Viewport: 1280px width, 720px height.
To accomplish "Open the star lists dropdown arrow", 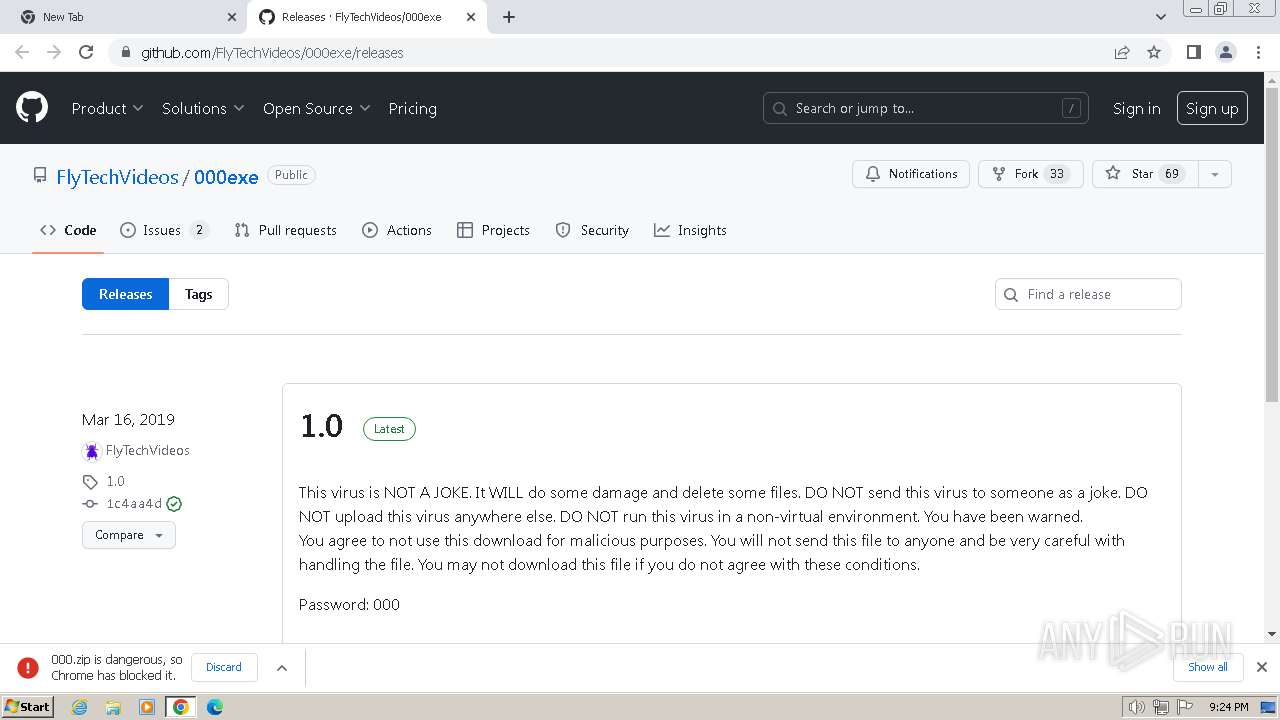I will 1214,174.
